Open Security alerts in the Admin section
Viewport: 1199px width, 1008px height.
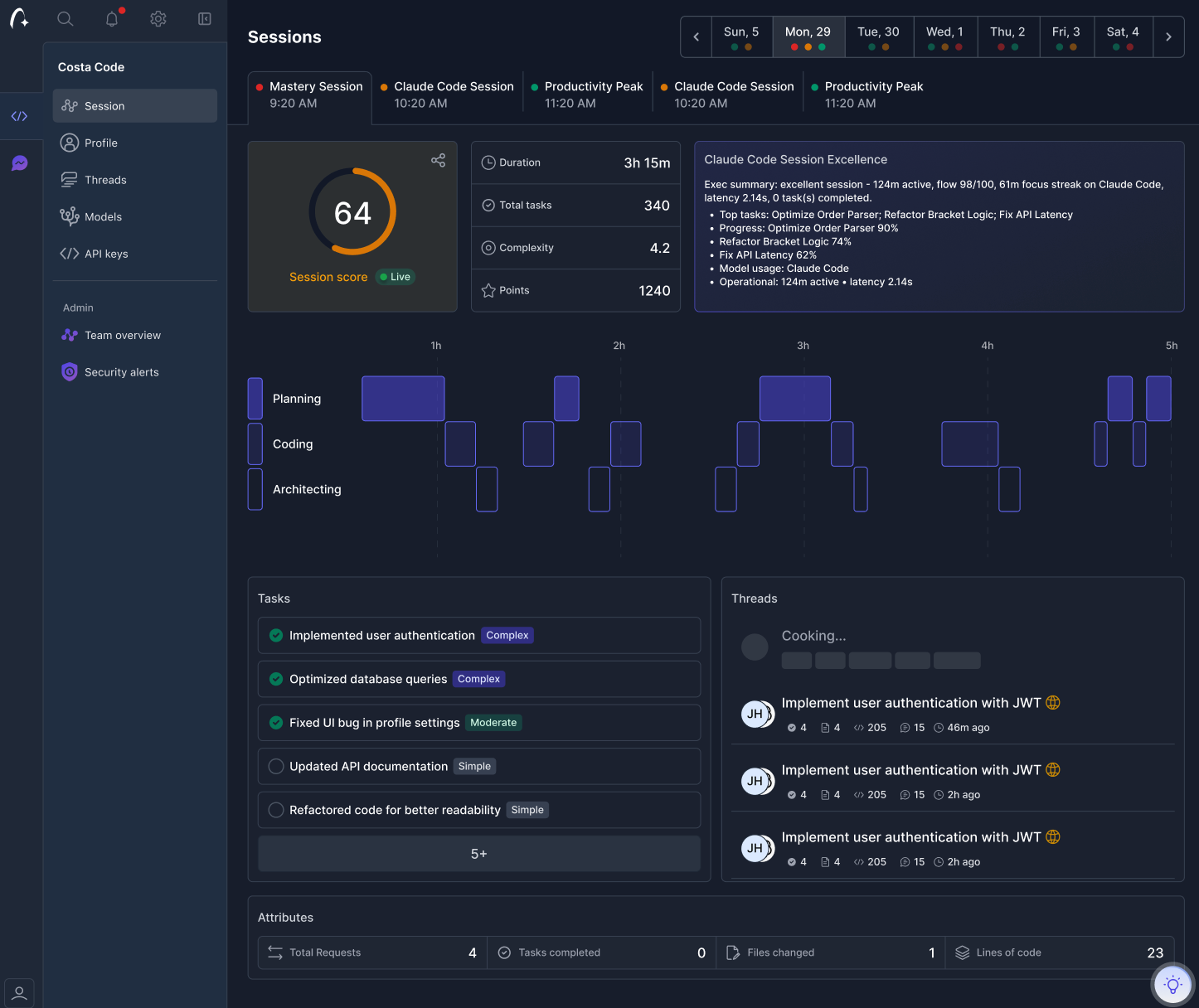coord(121,371)
